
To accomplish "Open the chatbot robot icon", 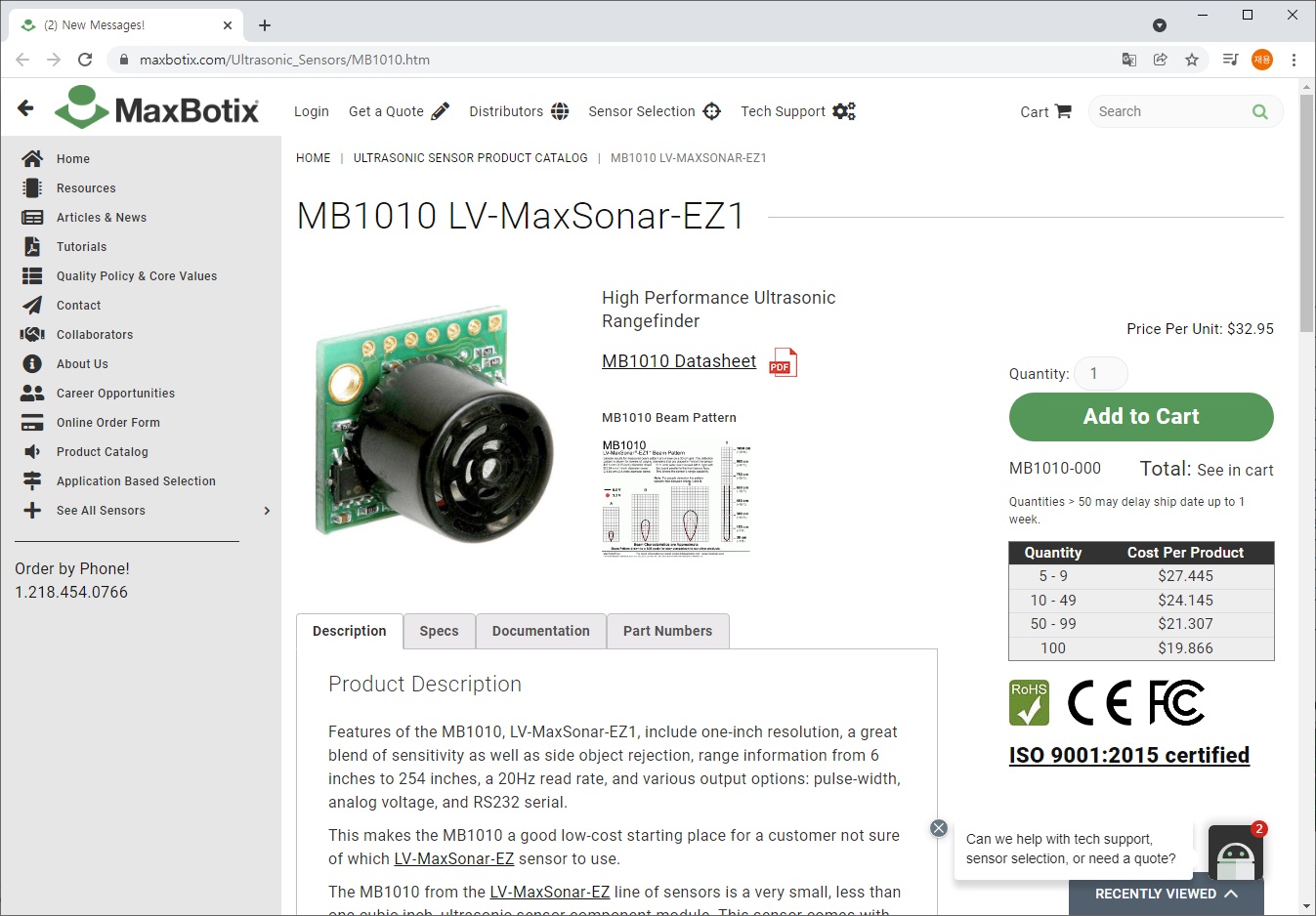I will pos(1236,853).
